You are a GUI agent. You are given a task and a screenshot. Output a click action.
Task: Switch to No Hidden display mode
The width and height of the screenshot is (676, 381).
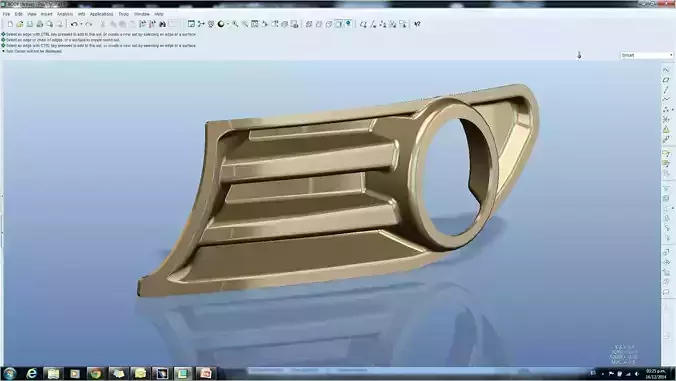329,24
